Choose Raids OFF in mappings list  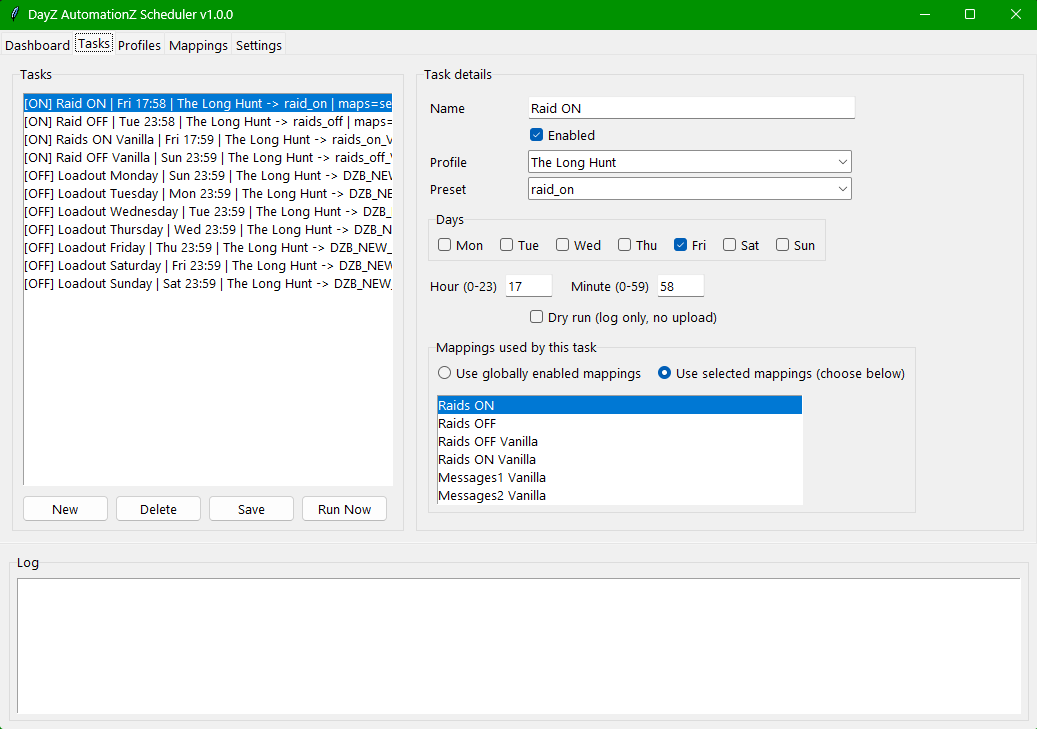click(620, 423)
